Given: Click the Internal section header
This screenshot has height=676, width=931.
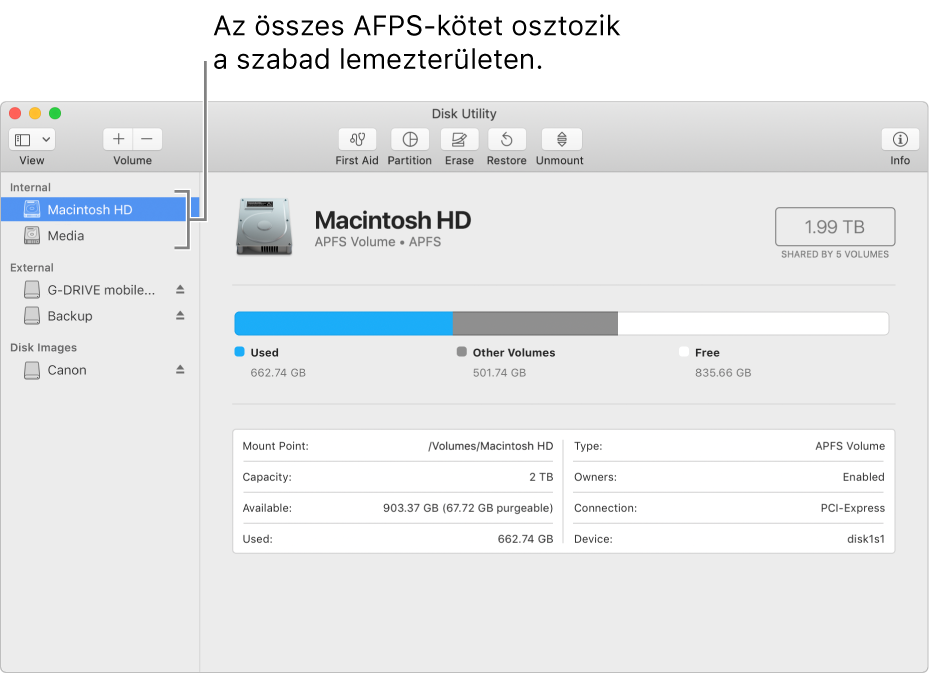Looking at the screenshot, I should pyautogui.click(x=30, y=188).
